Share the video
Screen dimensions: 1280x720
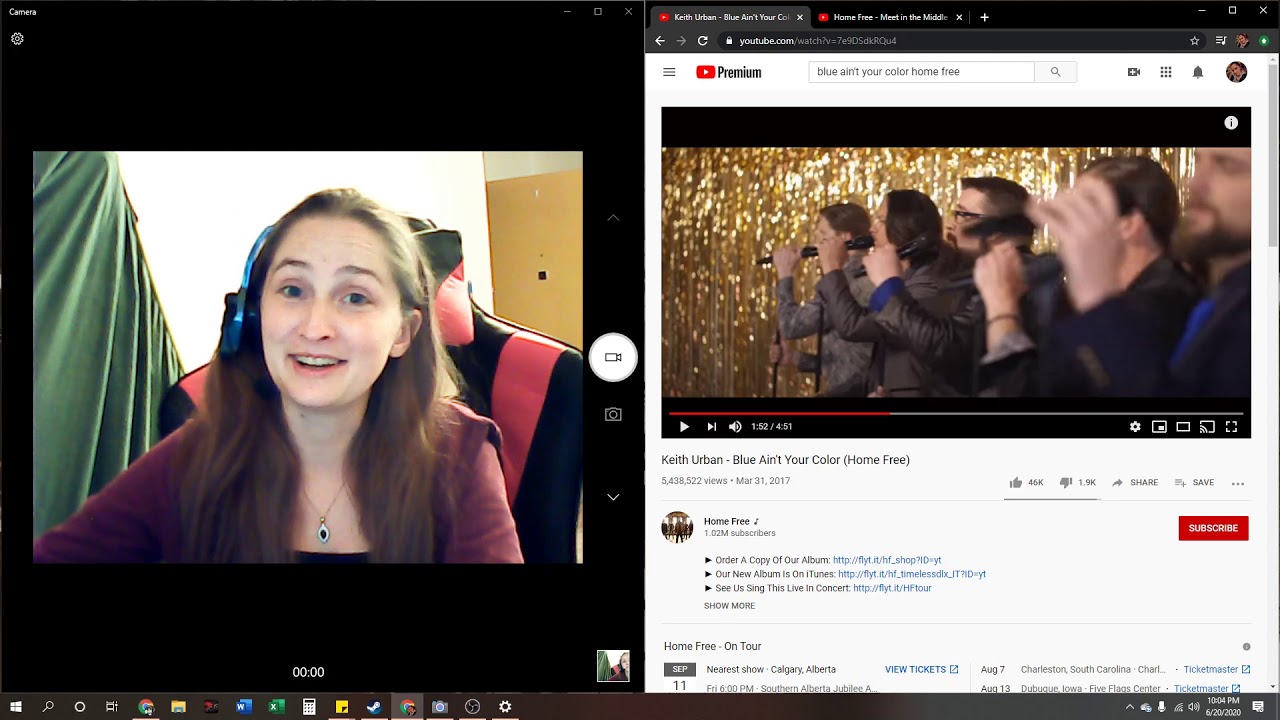[x=1134, y=483]
